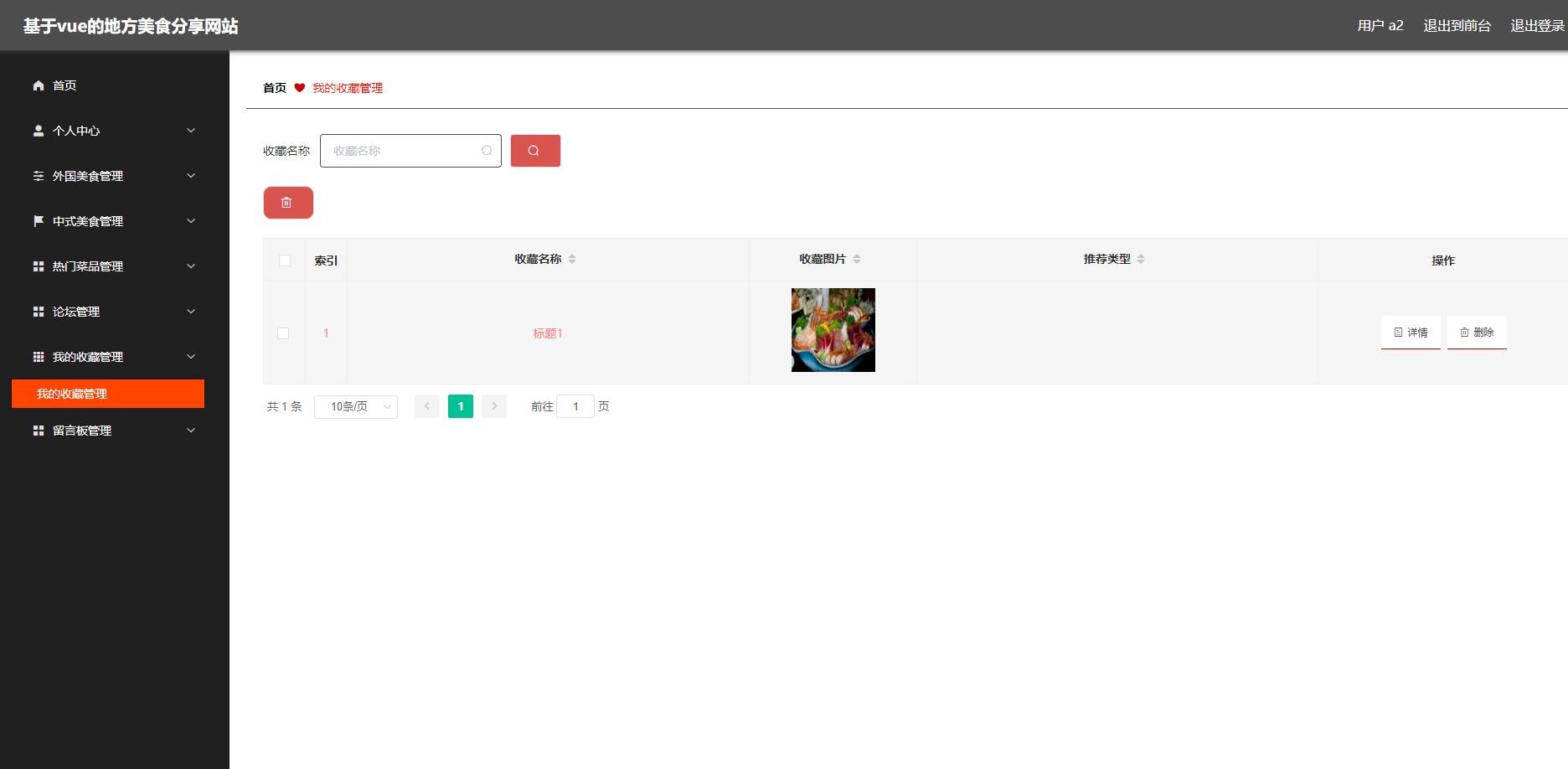Select the highlighted 我的收藏管理 submenu item

click(108, 394)
